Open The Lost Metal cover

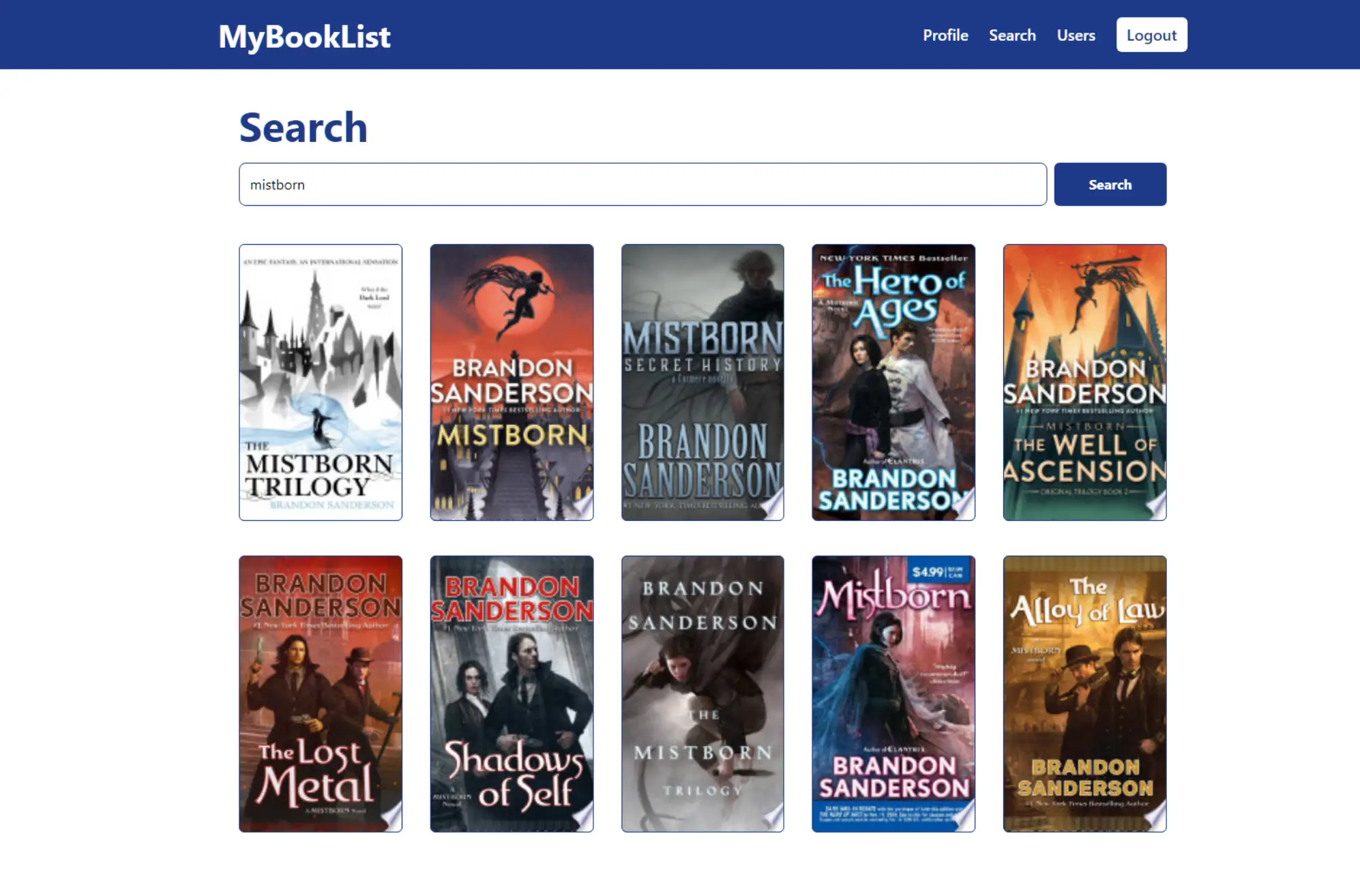(x=321, y=694)
